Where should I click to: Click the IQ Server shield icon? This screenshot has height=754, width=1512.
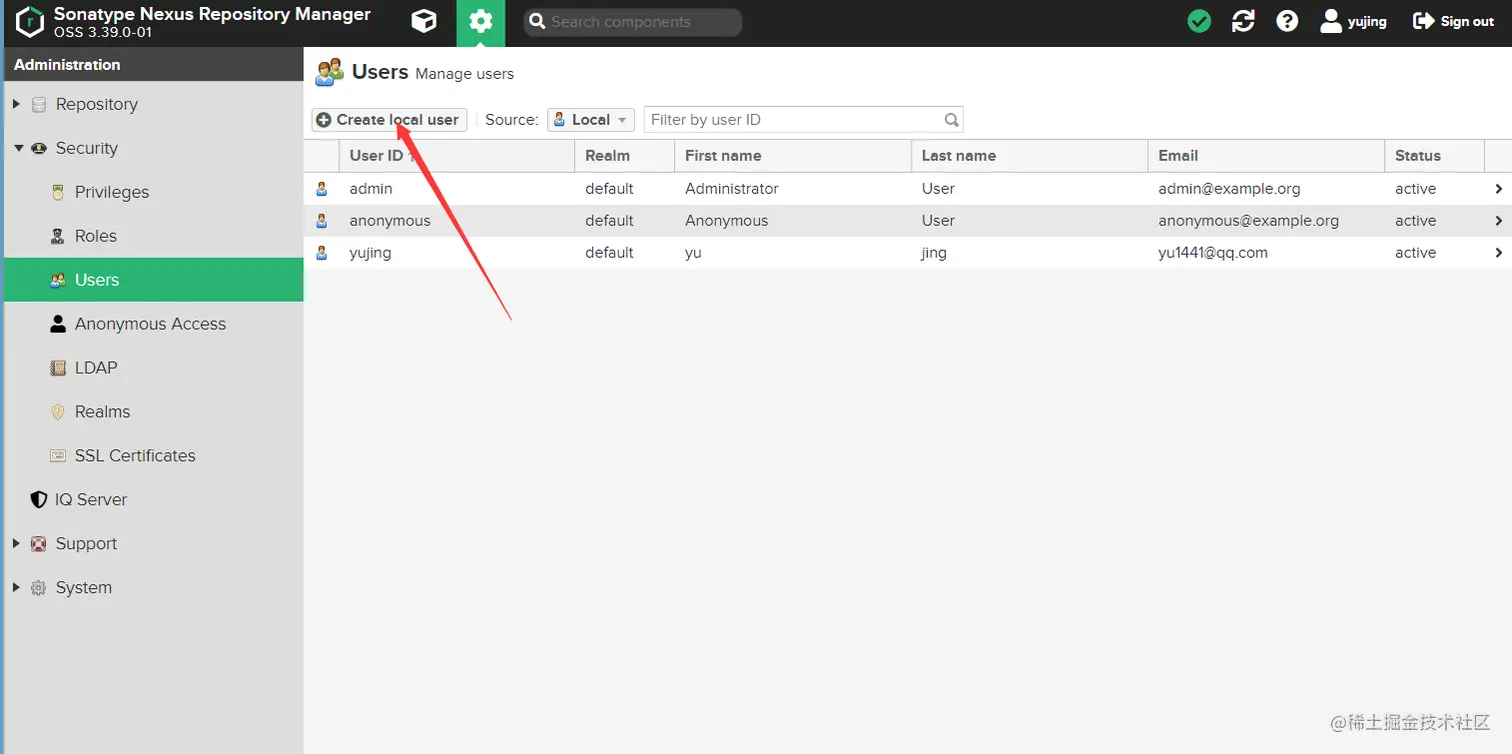click(x=39, y=500)
